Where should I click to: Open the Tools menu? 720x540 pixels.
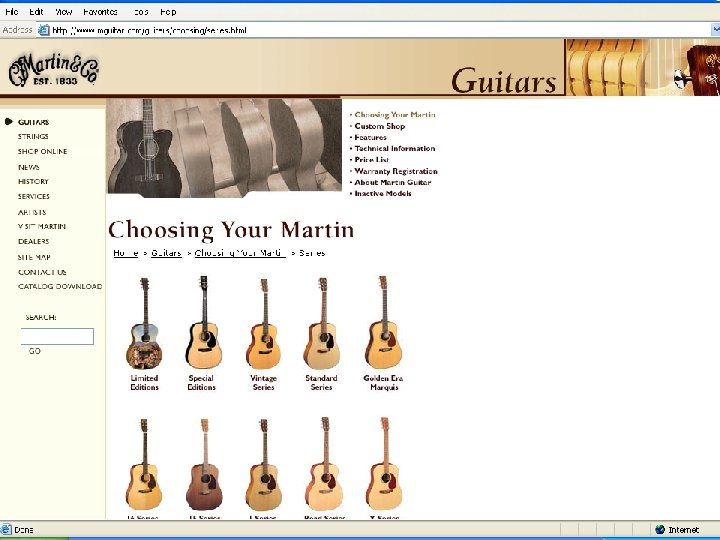point(141,12)
